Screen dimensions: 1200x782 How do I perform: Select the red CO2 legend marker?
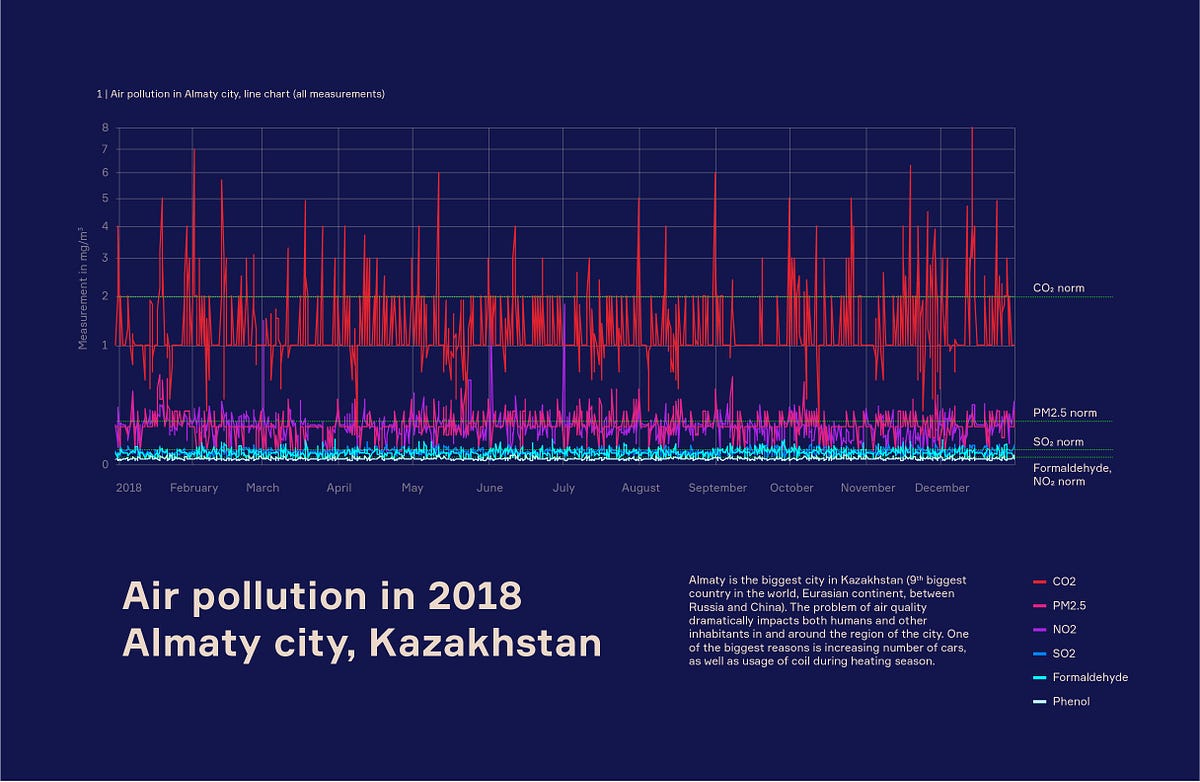point(1040,581)
